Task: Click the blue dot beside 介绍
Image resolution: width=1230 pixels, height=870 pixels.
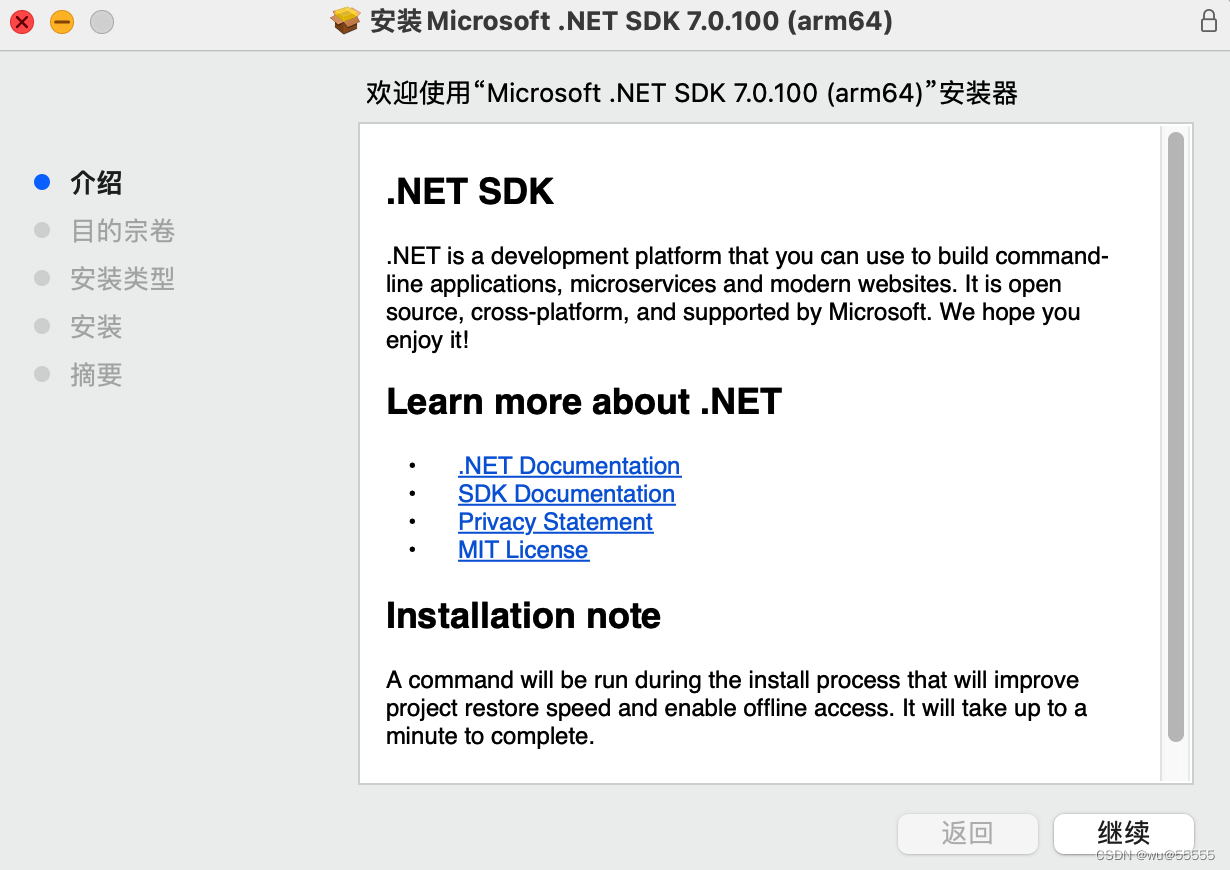Action: coord(42,182)
